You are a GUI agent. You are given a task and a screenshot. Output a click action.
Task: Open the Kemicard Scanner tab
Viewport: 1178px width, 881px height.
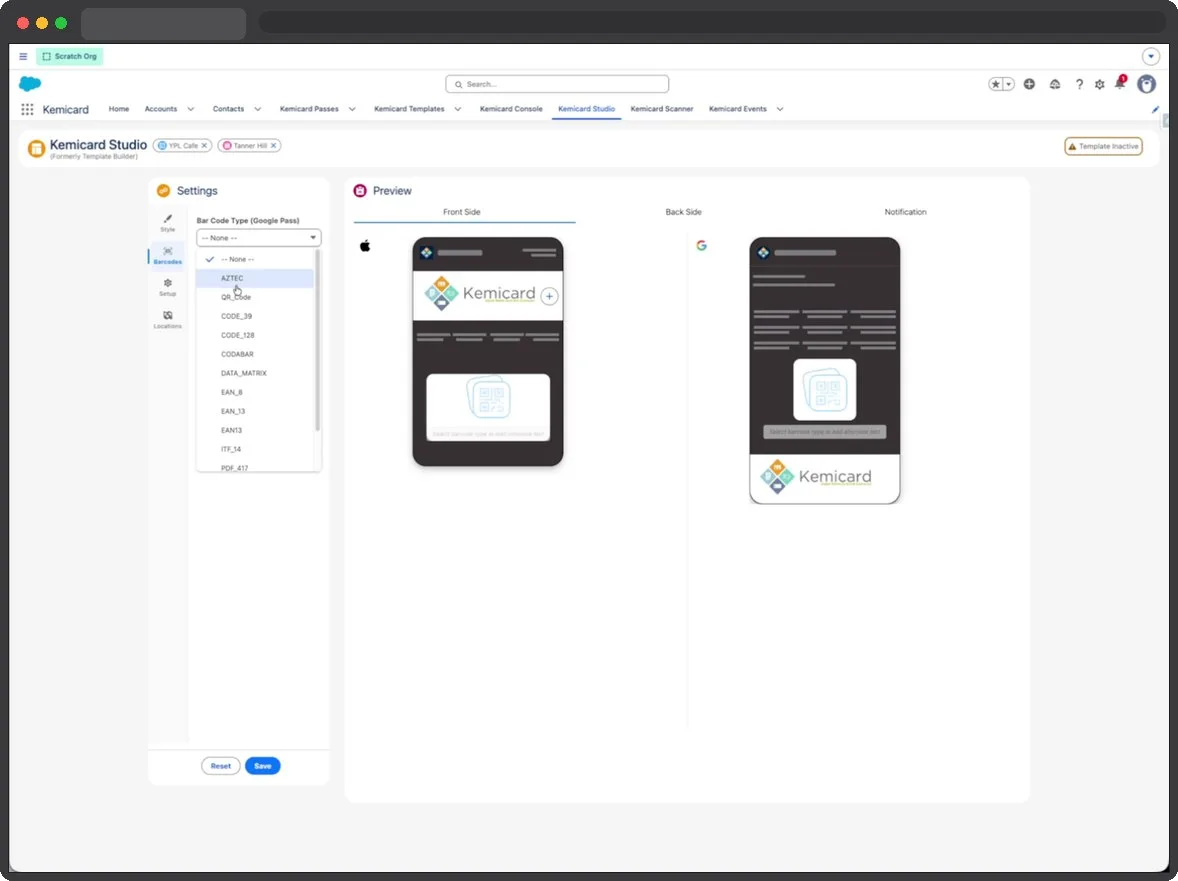(x=662, y=109)
